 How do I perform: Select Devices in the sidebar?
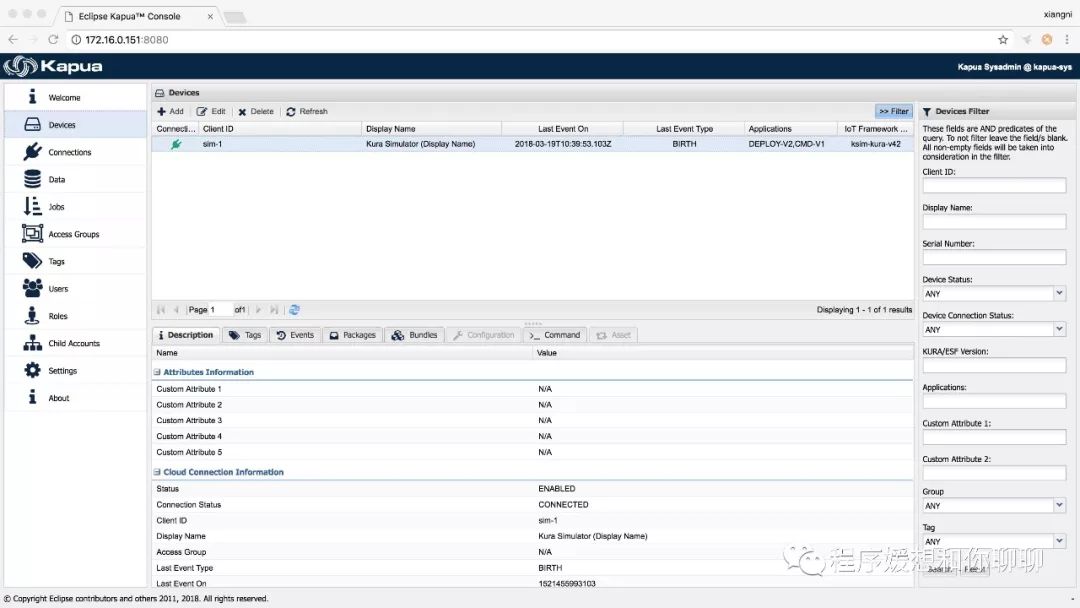pyautogui.click(x=75, y=125)
